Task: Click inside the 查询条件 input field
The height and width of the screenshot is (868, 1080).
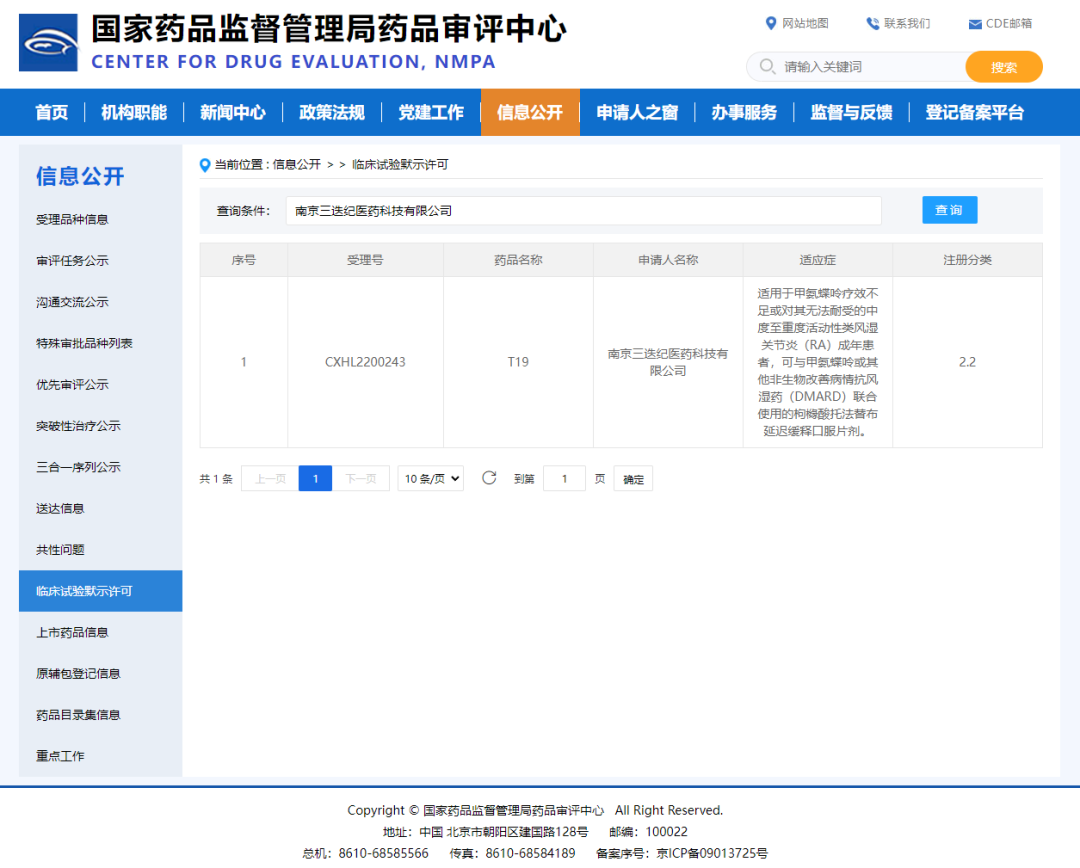Action: [583, 211]
